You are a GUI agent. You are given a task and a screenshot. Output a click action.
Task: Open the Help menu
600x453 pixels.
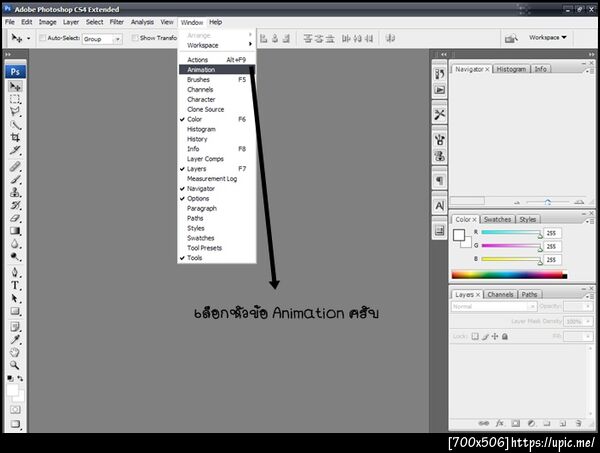pyautogui.click(x=215, y=22)
